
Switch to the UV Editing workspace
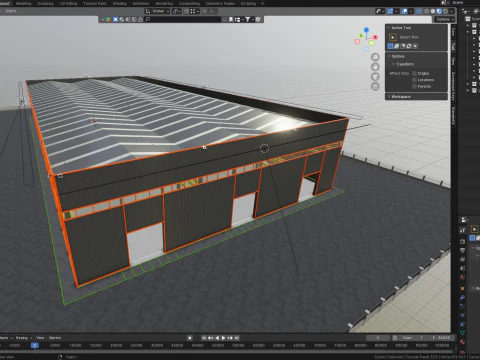[x=68, y=3]
